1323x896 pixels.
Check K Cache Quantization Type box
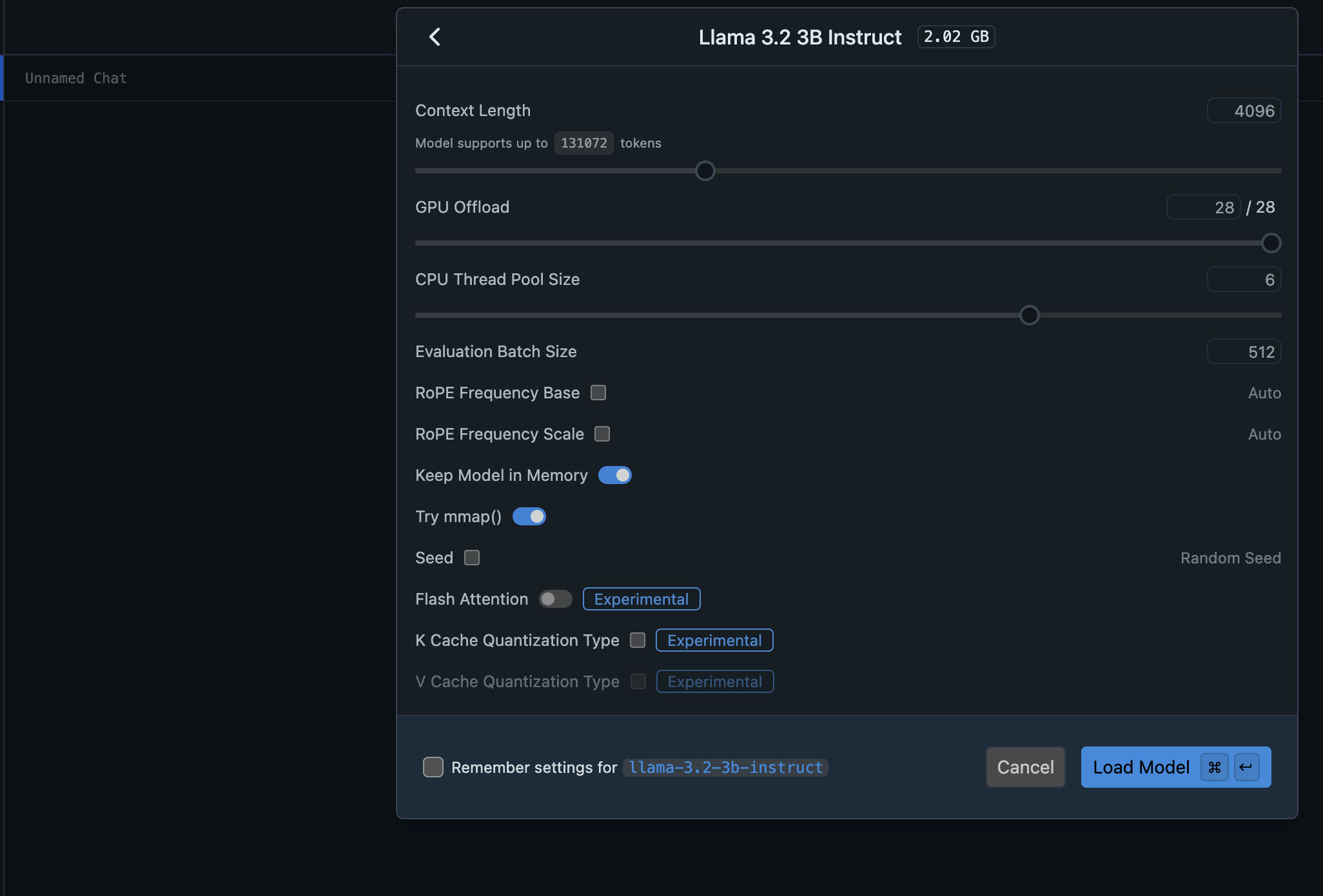click(638, 640)
